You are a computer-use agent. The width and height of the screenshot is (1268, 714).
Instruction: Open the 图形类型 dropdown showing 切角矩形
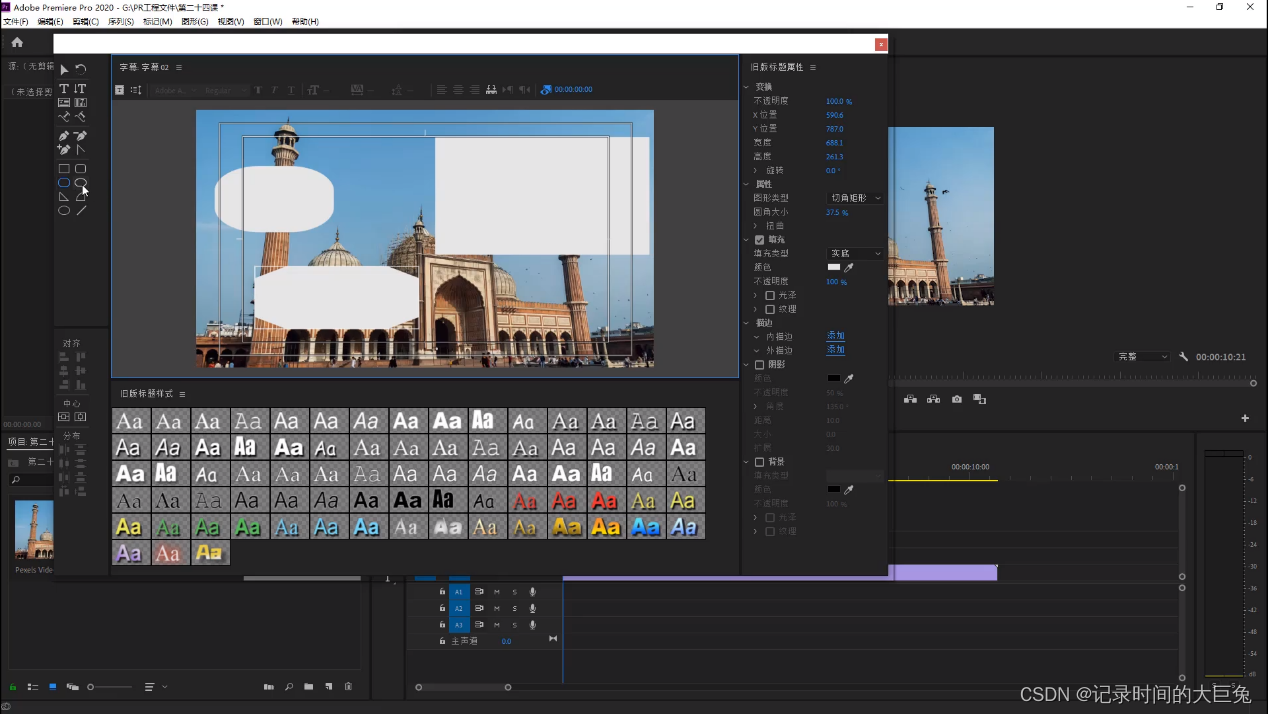point(855,198)
